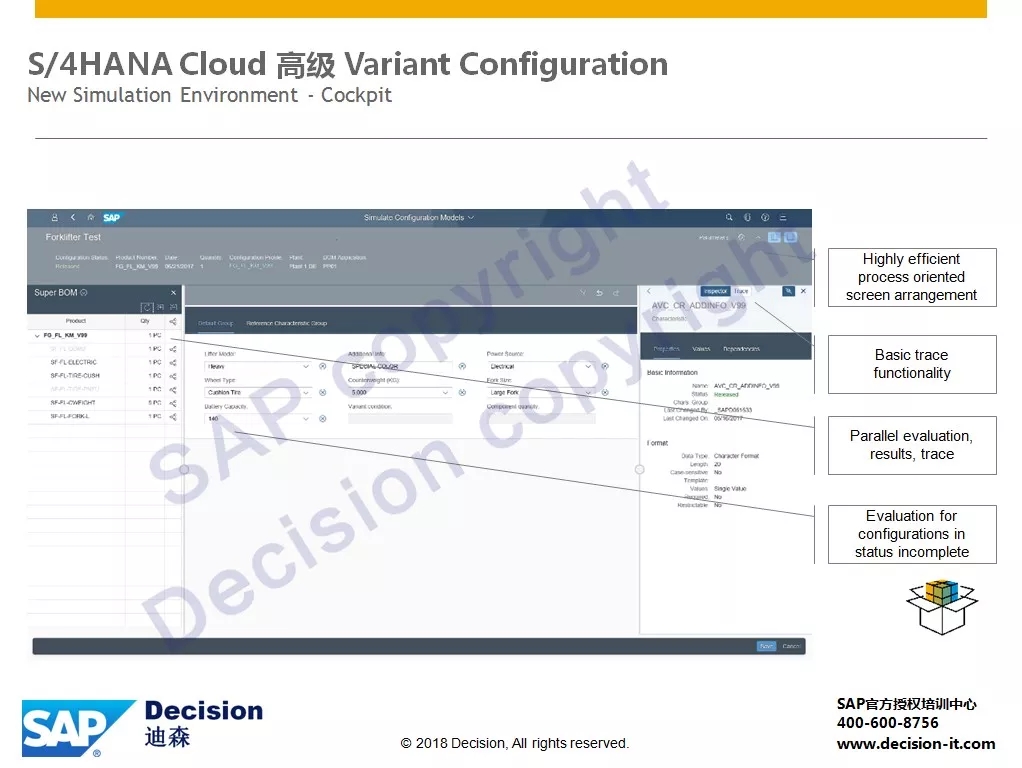Go back using the header back arrow

click(x=73, y=218)
